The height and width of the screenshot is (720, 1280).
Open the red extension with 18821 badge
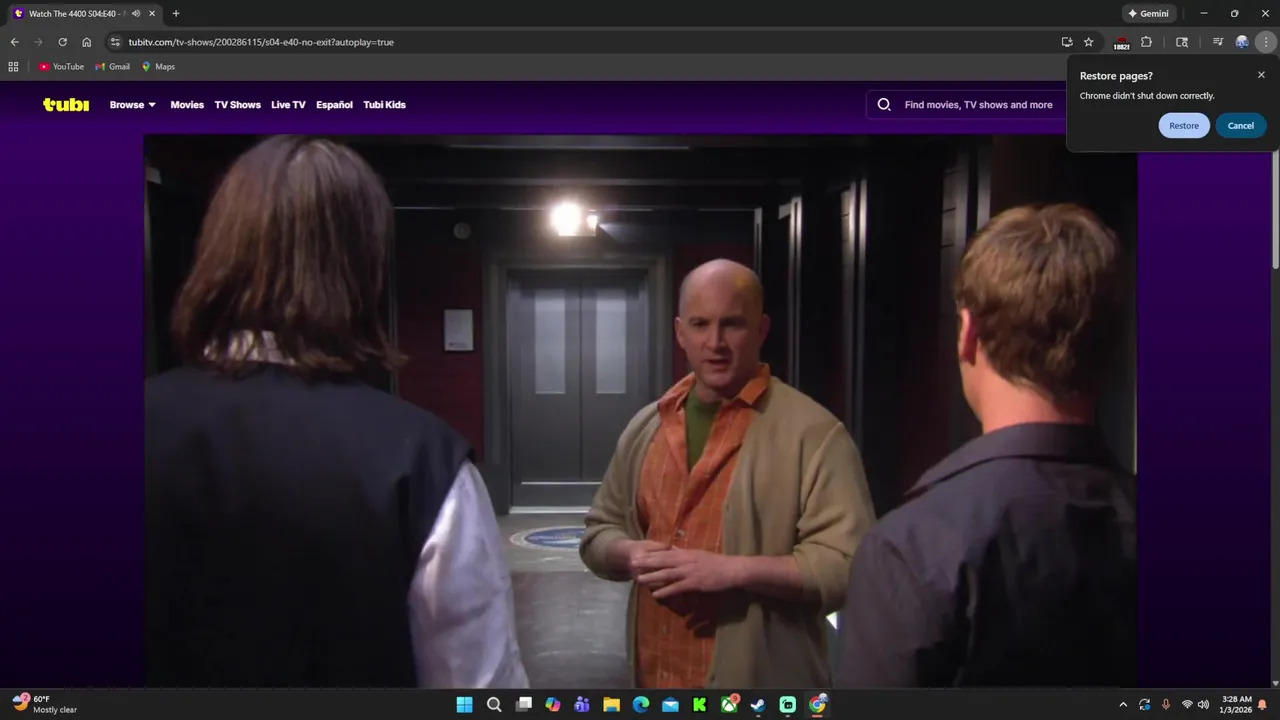[x=1121, y=43]
